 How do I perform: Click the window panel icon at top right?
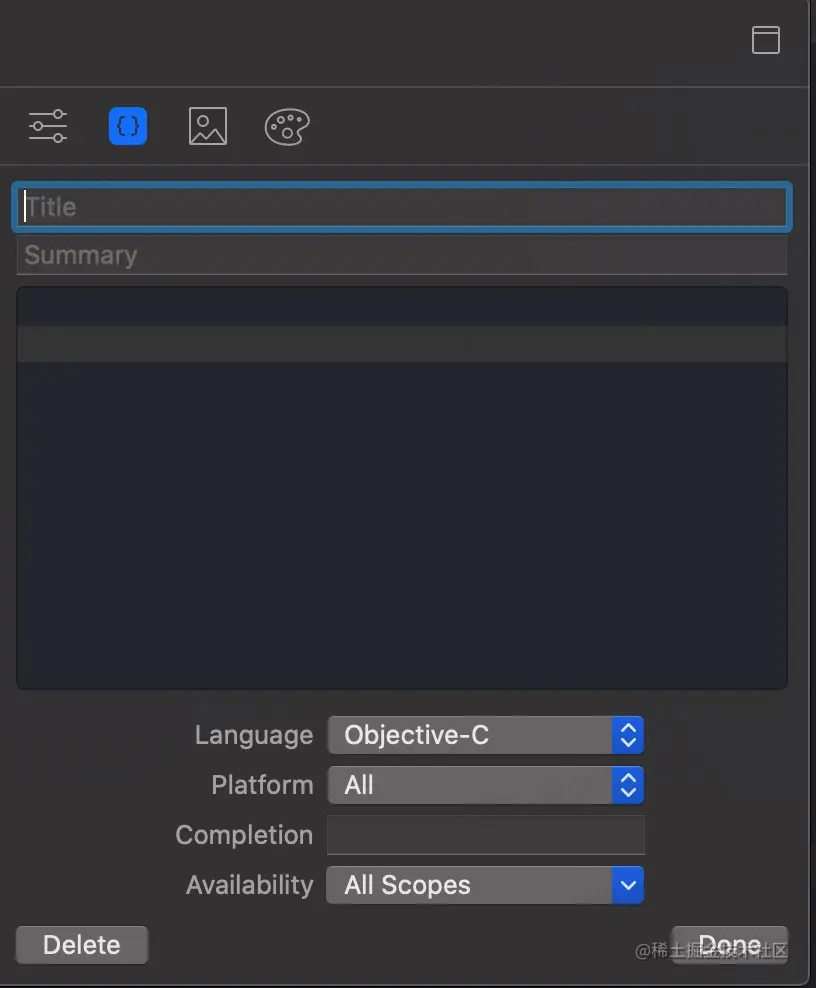click(766, 40)
